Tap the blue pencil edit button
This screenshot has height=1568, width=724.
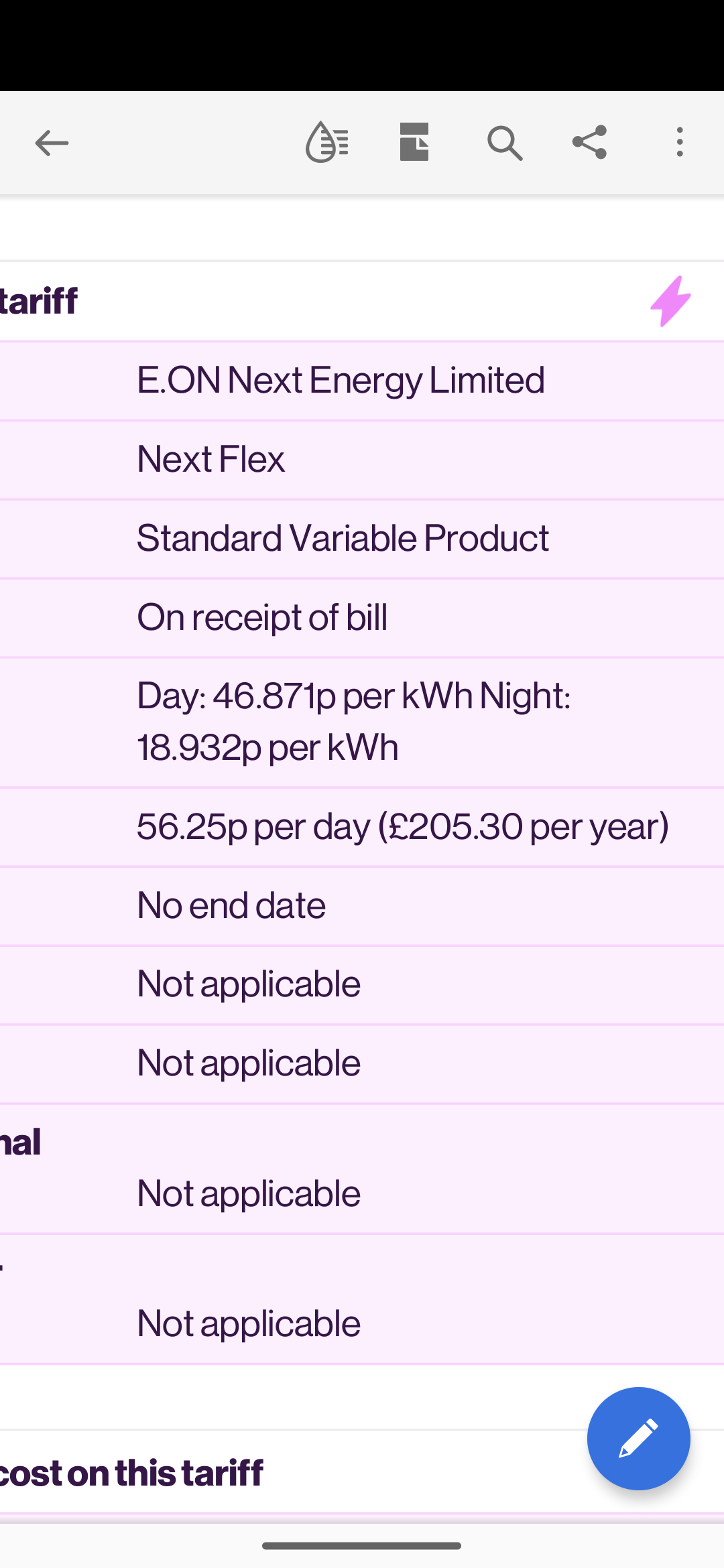(638, 1438)
